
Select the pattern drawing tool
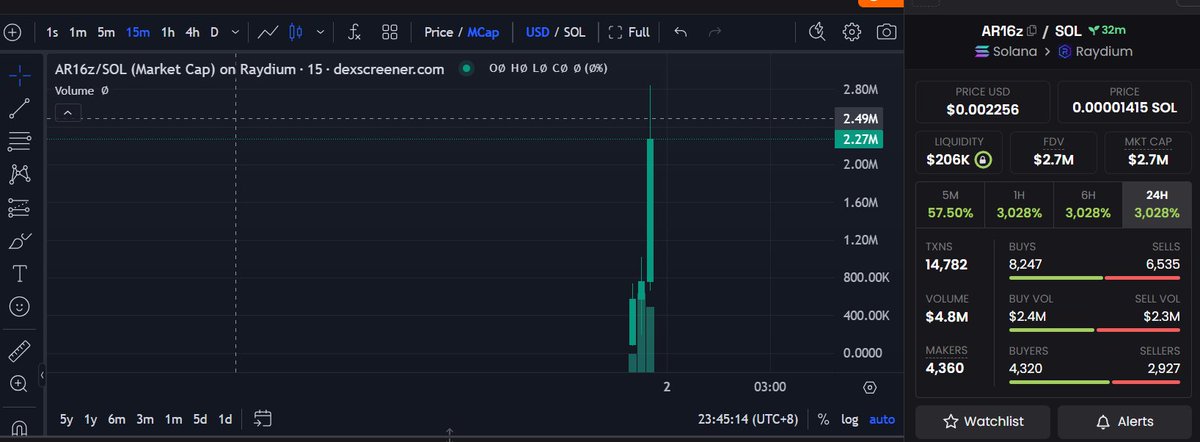point(19,175)
